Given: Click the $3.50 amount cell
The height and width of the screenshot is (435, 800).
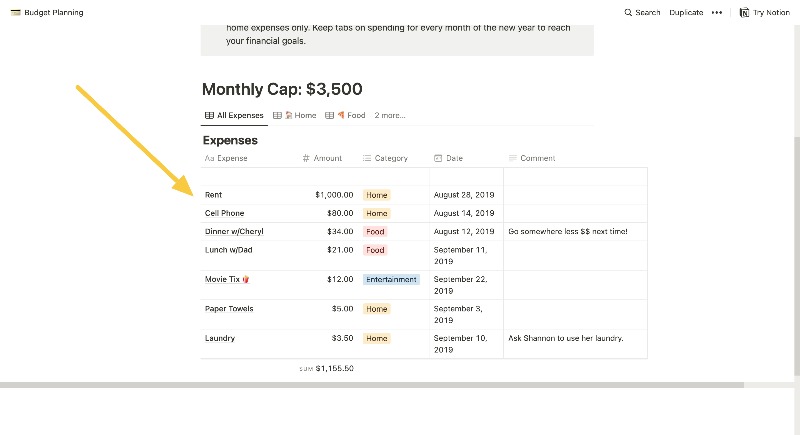Looking at the screenshot, I should pyautogui.click(x=342, y=338).
